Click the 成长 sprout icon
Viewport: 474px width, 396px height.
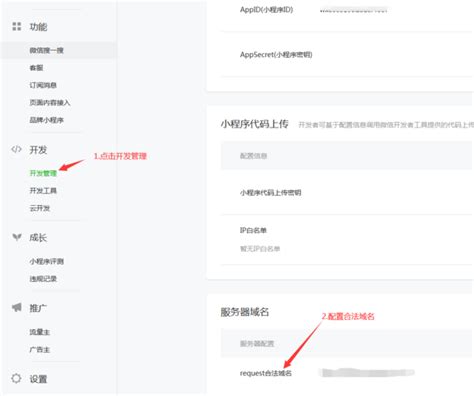[17, 237]
